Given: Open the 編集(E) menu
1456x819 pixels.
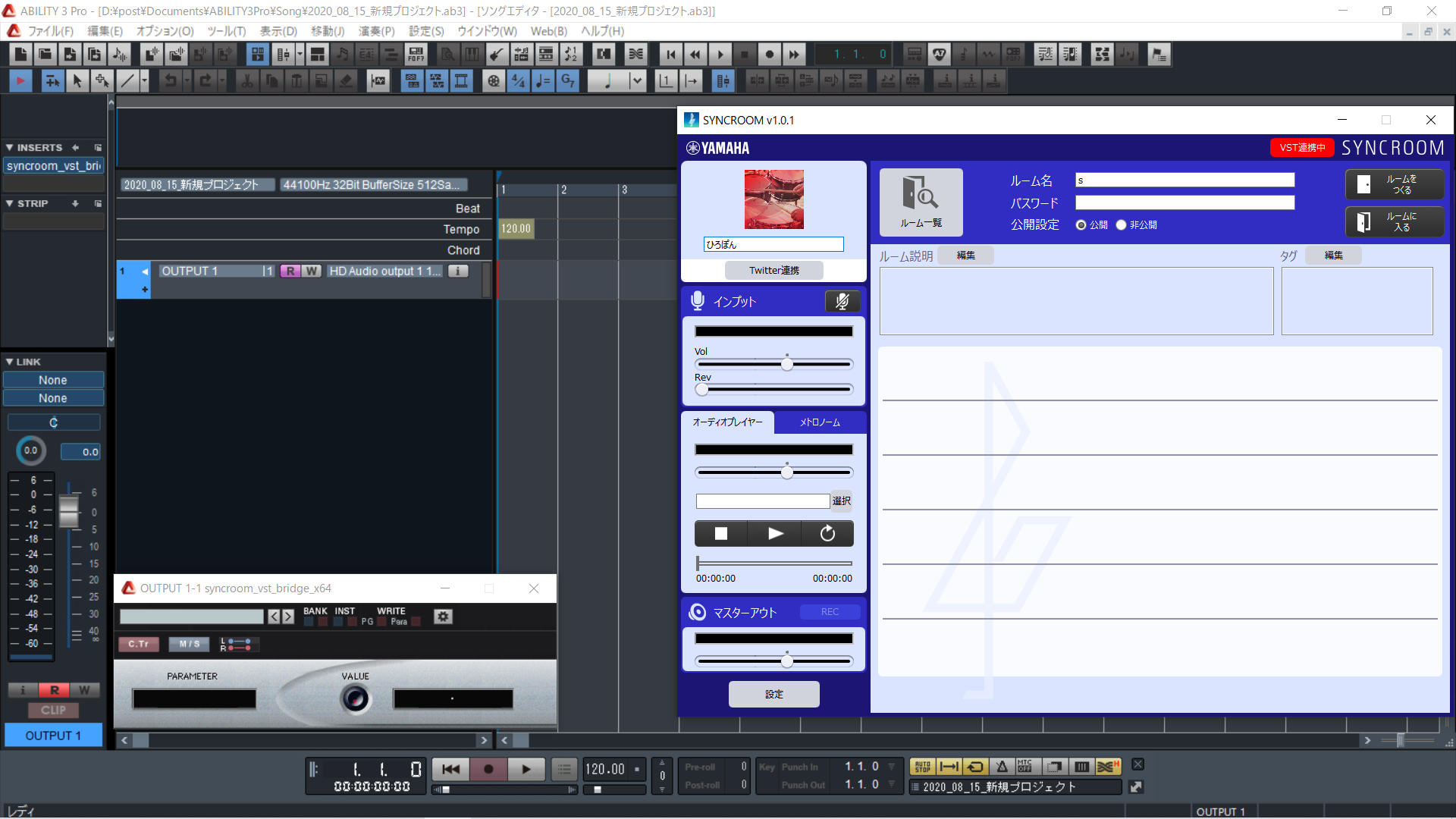Looking at the screenshot, I should pos(105,31).
